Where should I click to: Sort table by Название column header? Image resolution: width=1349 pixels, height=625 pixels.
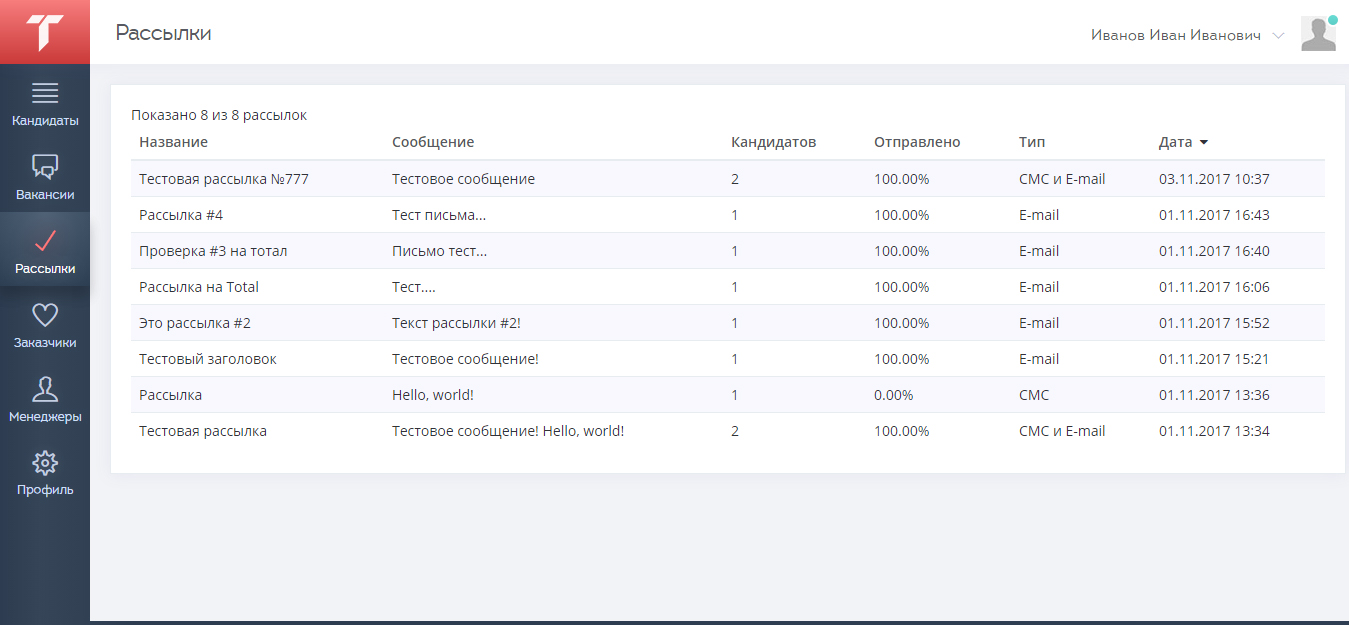tap(173, 142)
